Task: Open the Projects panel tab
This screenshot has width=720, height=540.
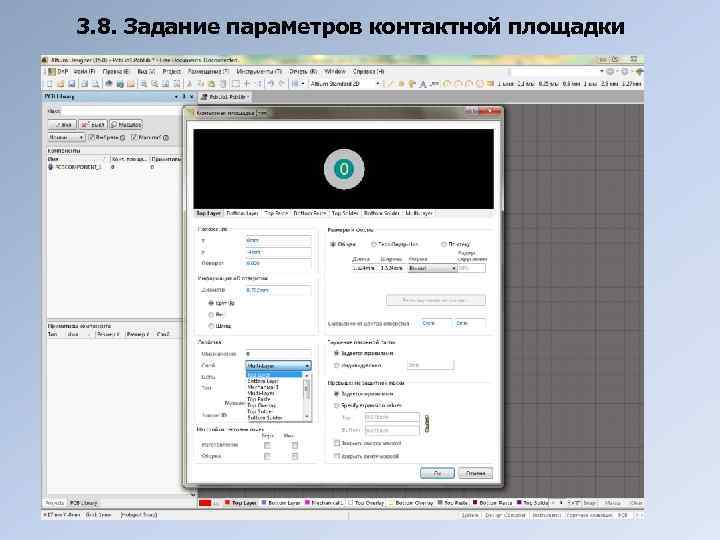Action: [55, 503]
